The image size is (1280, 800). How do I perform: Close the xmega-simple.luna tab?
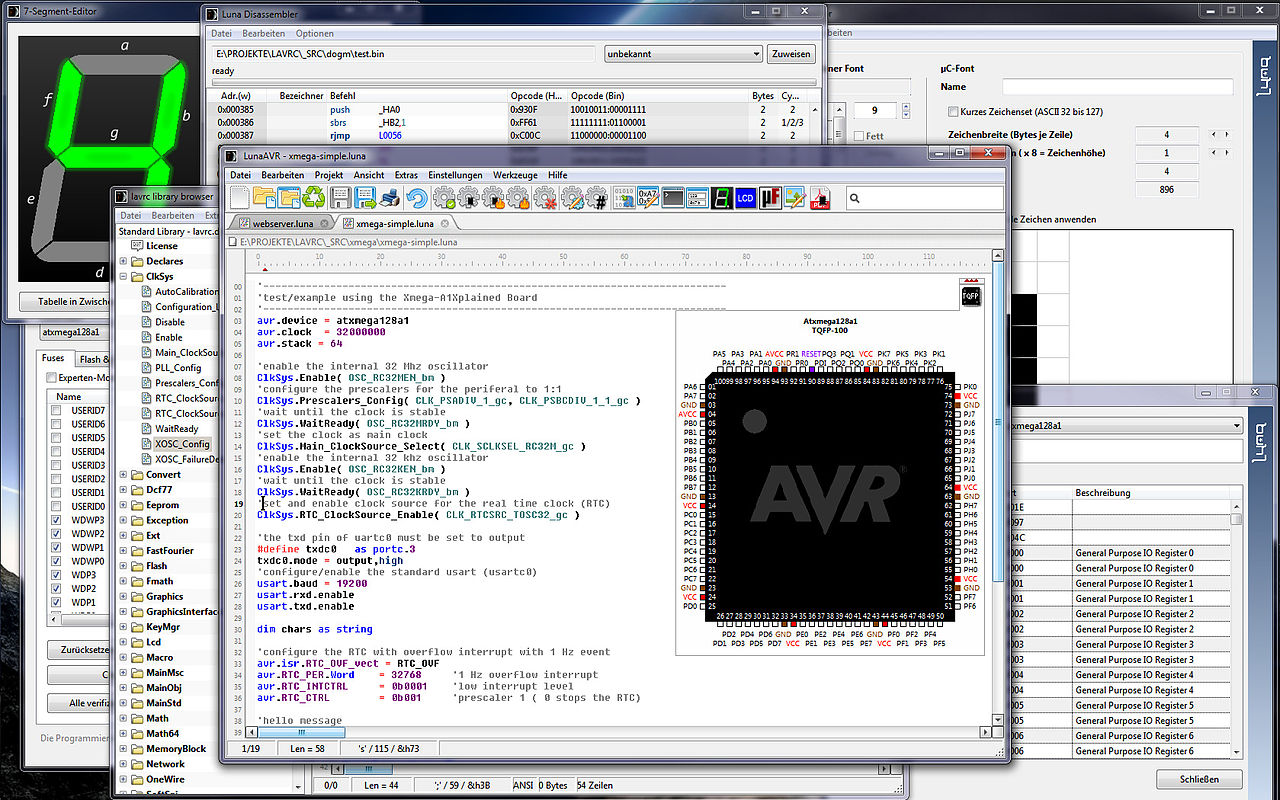click(x=444, y=223)
